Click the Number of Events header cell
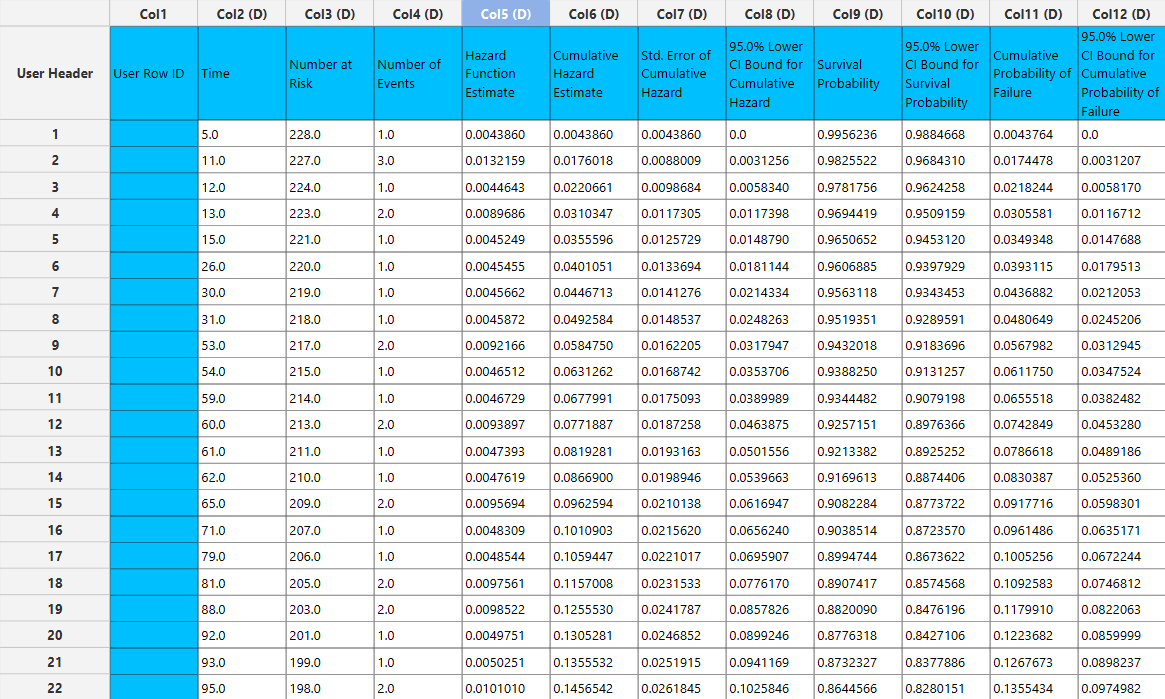The width and height of the screenshot is (1165, 699). pyautogui.click(x=418, y=74)
